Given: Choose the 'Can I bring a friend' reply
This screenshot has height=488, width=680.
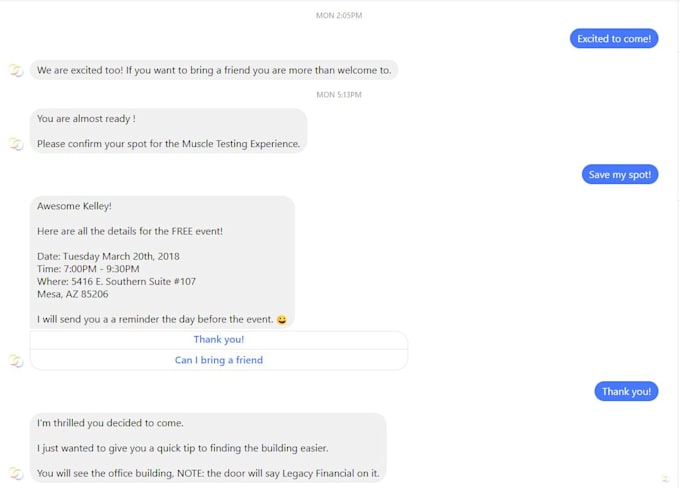Looking at the screenshot, I should (x=219, y=360).
